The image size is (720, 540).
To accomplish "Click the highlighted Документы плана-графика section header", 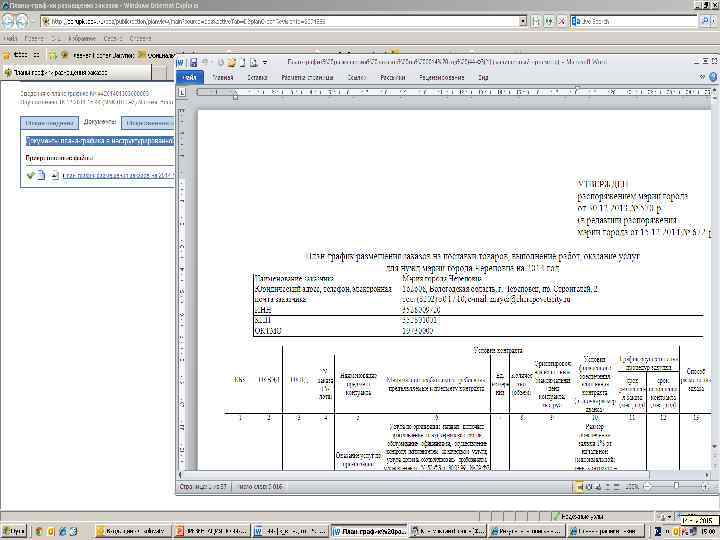I will (100, 141).
